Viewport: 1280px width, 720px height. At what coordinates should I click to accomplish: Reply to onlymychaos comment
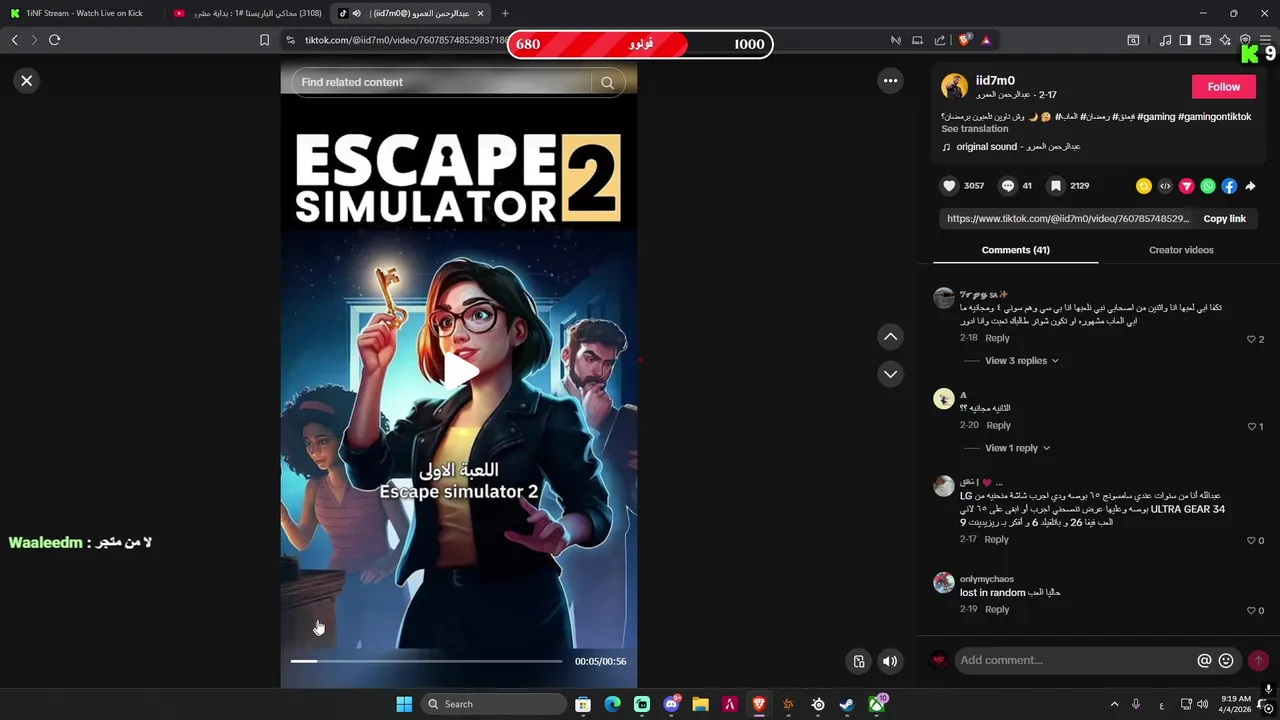997,609
